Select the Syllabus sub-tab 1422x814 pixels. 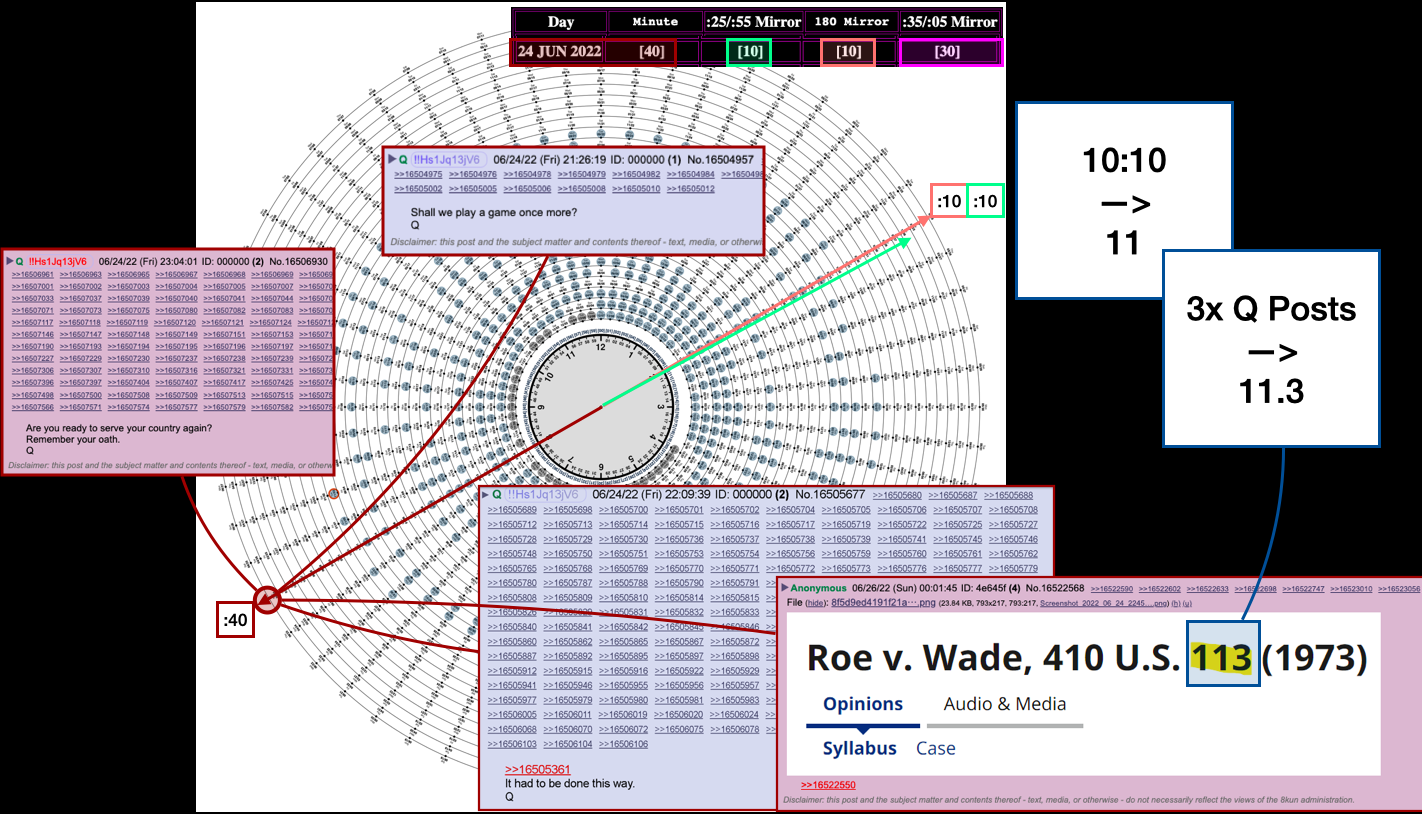pyautogui.click(x=860, y=748)
